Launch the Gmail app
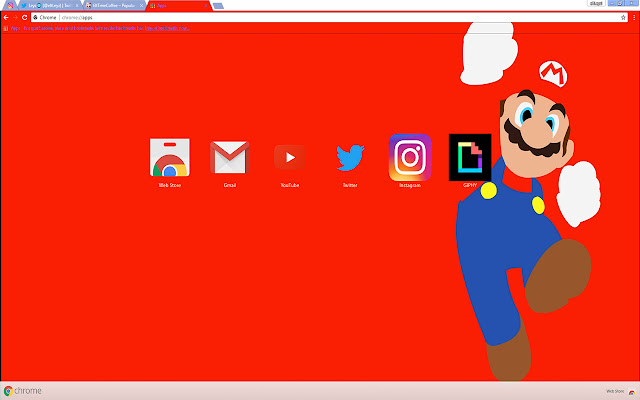 (x=229, y=157)
